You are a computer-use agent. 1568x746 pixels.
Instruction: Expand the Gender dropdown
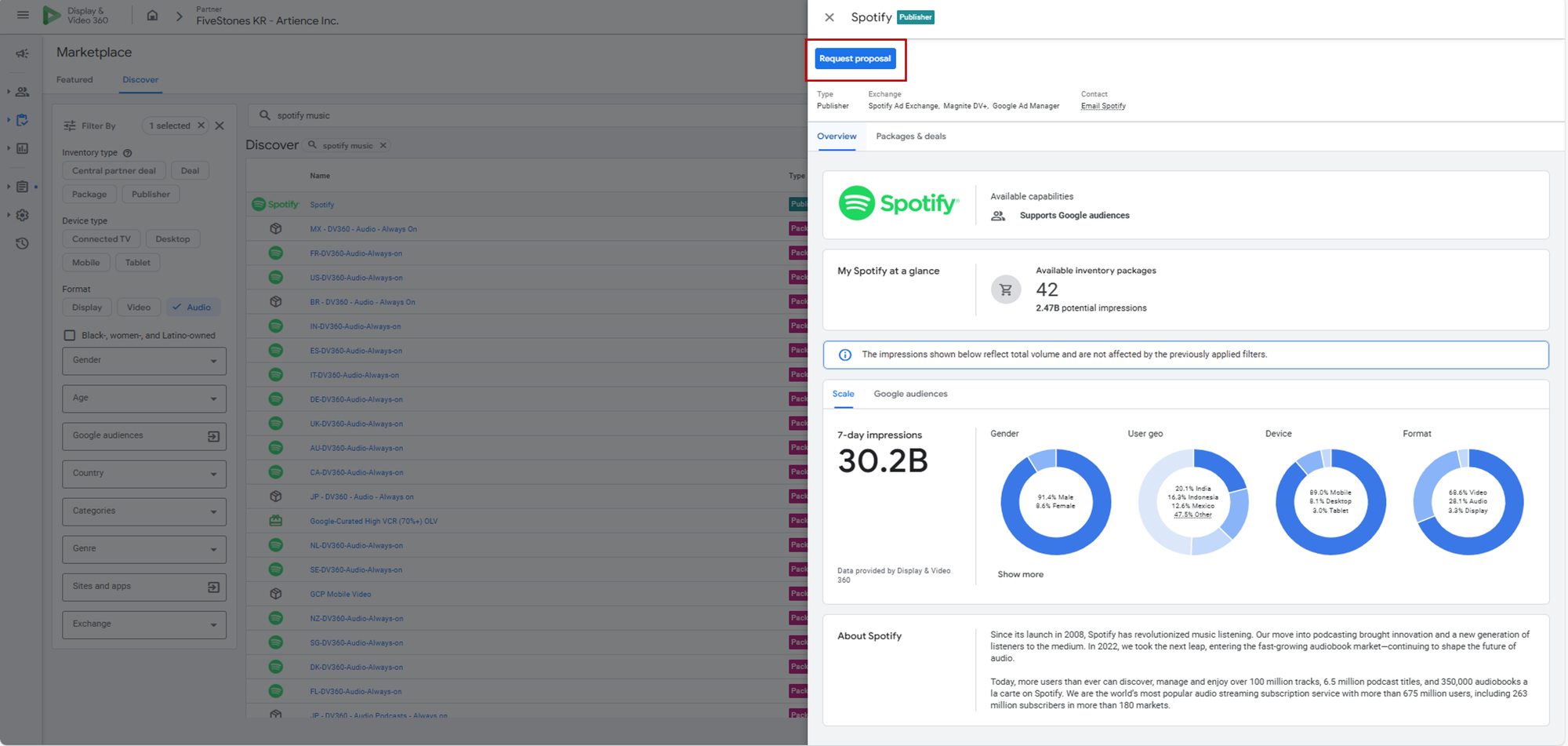[144, 361]
